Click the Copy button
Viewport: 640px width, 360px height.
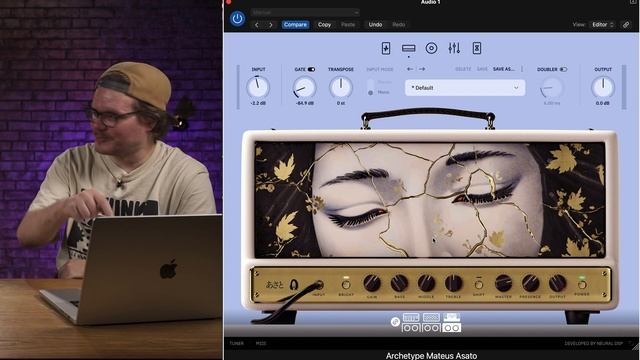(x=324, y=25)
